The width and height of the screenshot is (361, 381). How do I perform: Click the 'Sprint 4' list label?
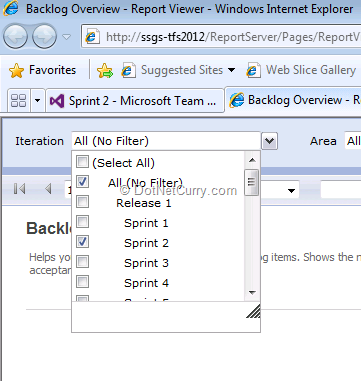pyautogui.click(x=146, y=283)
